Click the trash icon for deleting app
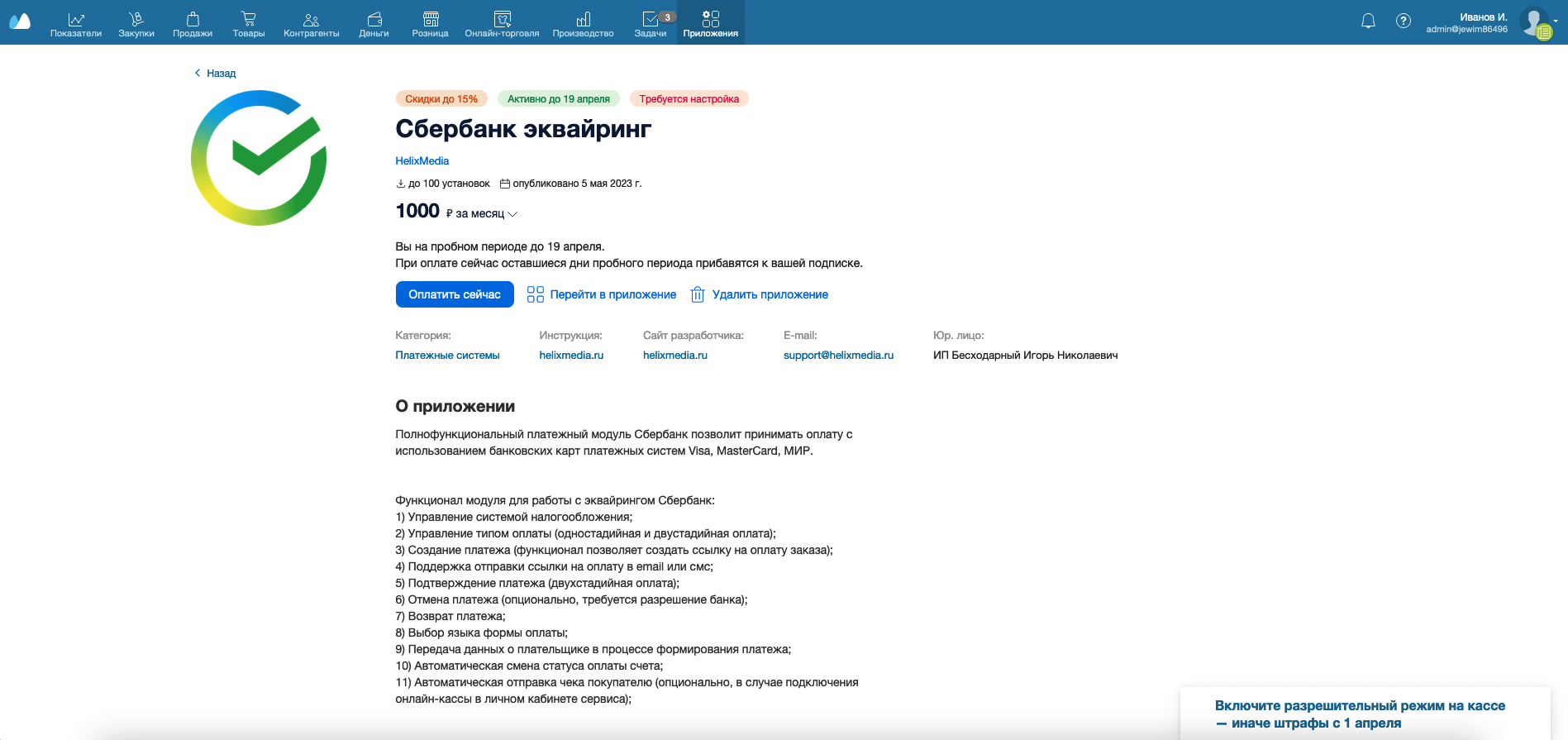 [x=698, y=294]
